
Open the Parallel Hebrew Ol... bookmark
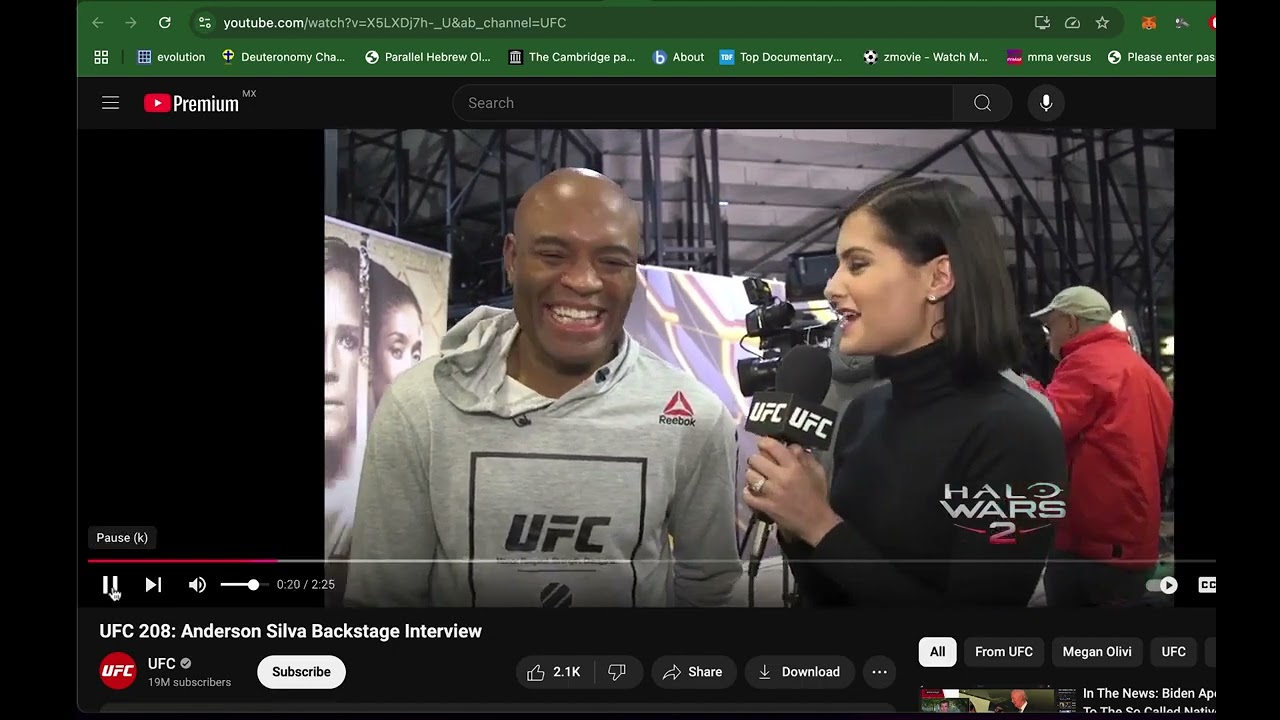pos(428,57)
